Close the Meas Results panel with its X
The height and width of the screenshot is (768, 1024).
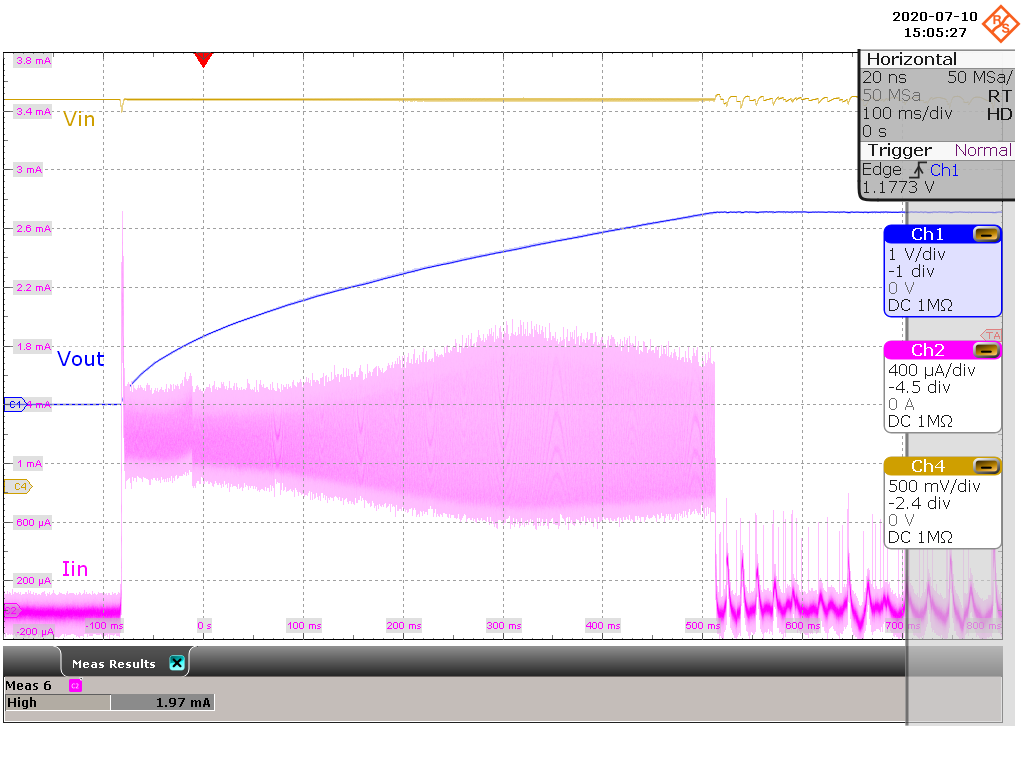176,662
